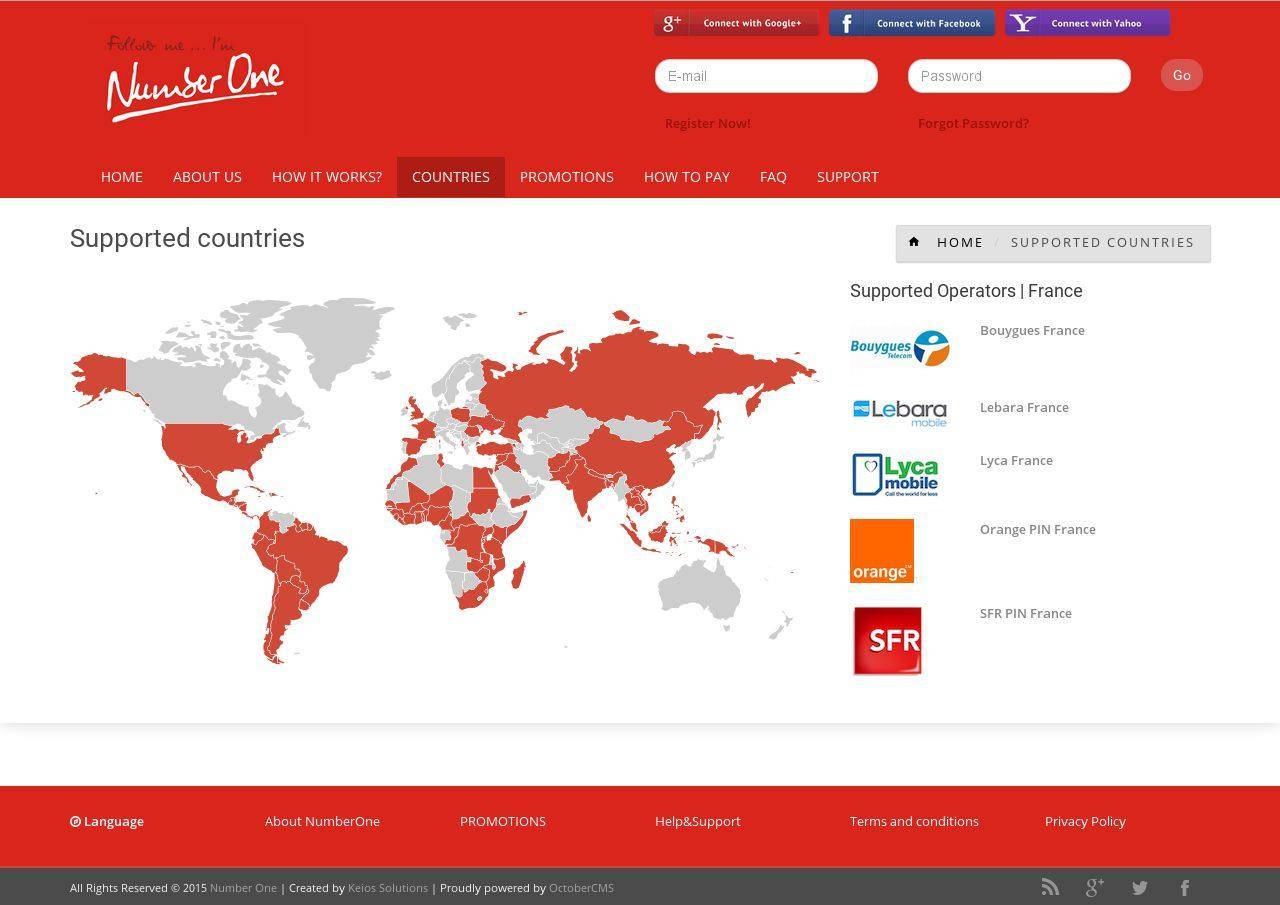This screenshot has width=1280, height=905.
Task: Open HOW IT WORKS? menu item
Action: tap(327, 177)
